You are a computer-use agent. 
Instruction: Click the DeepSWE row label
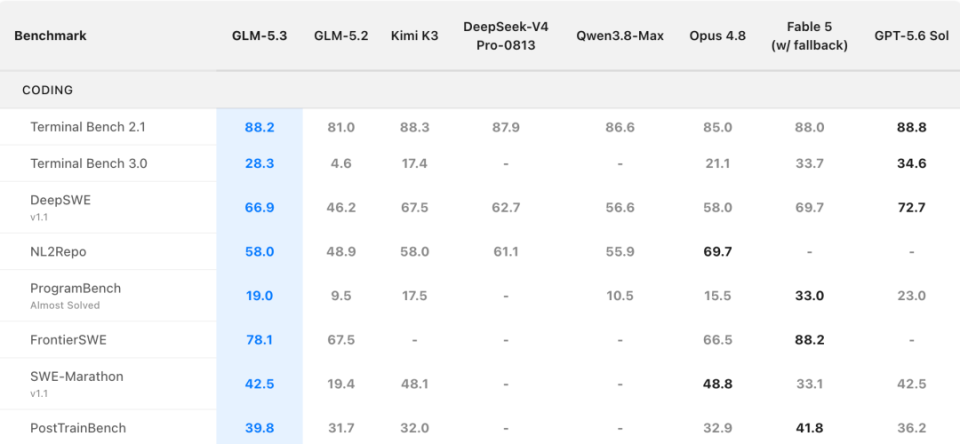click(61, 200)
